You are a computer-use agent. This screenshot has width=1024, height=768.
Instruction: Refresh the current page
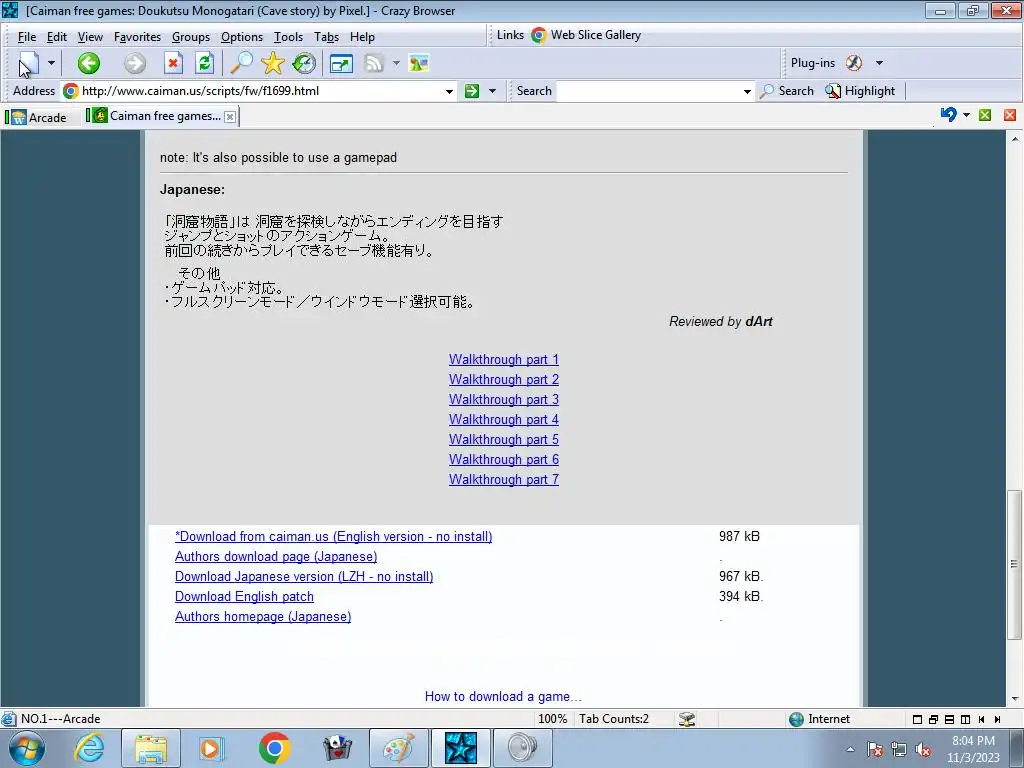(x=204, y=63)
